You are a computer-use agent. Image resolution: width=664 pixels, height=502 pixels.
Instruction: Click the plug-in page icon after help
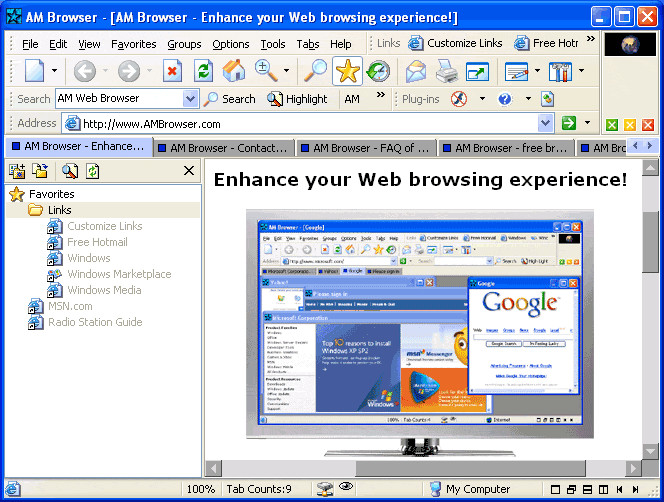click(548, 99)
